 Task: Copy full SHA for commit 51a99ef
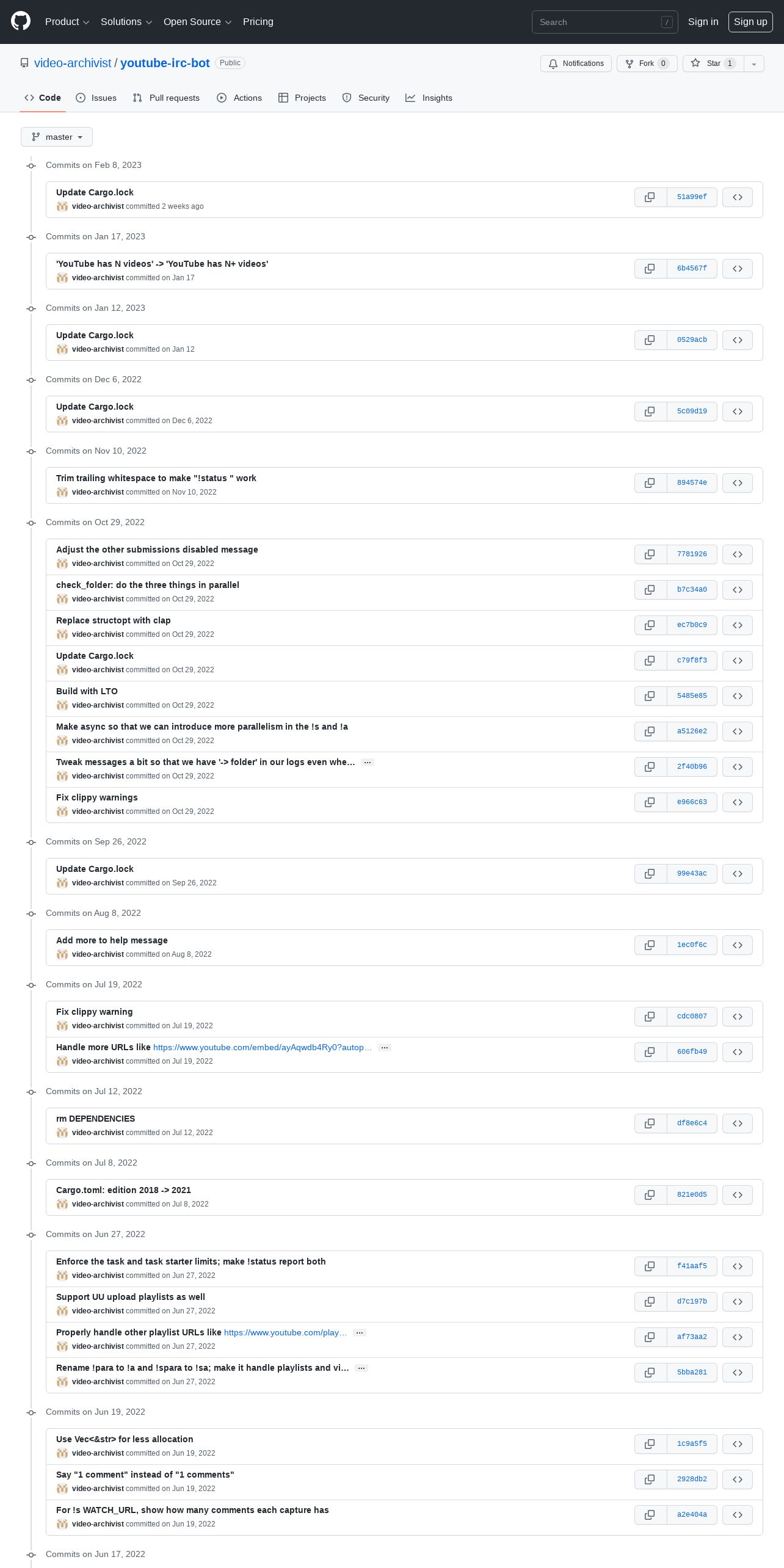[650, 197]
